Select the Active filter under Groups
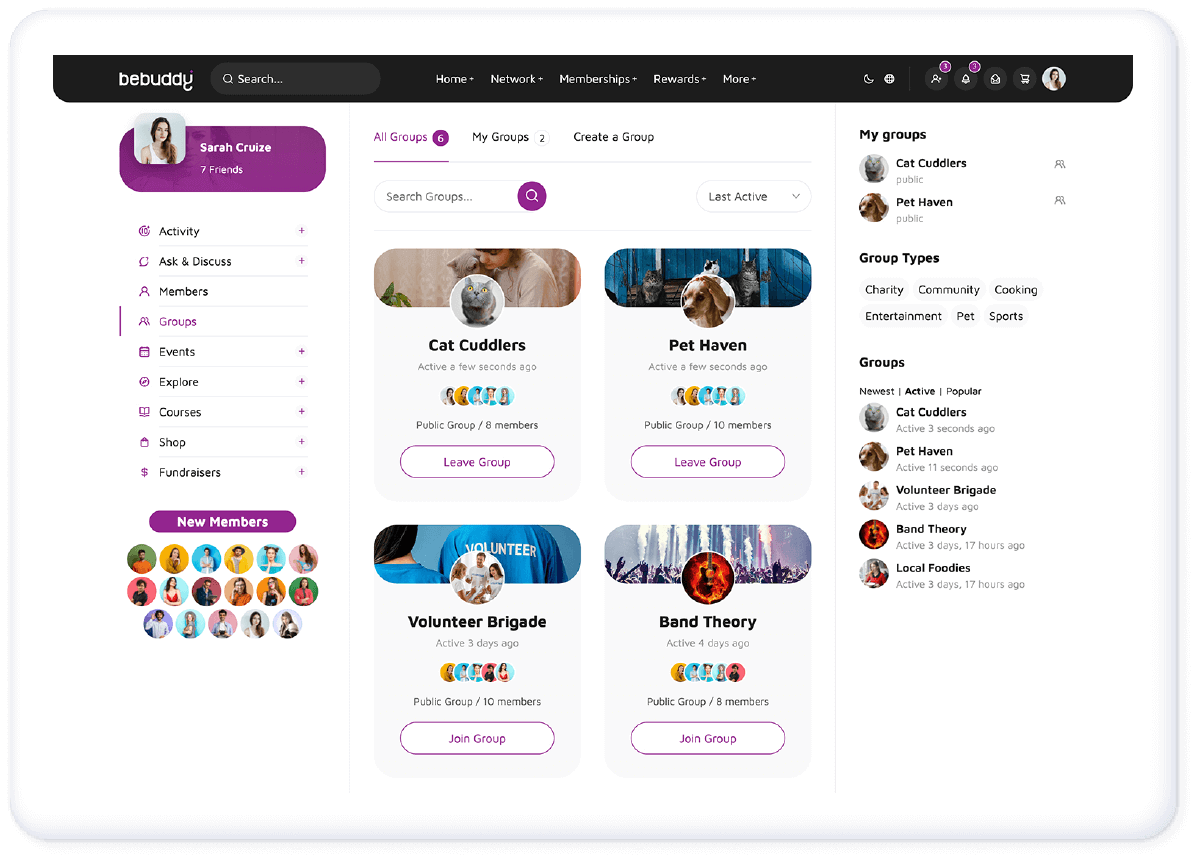 point(920,391)
